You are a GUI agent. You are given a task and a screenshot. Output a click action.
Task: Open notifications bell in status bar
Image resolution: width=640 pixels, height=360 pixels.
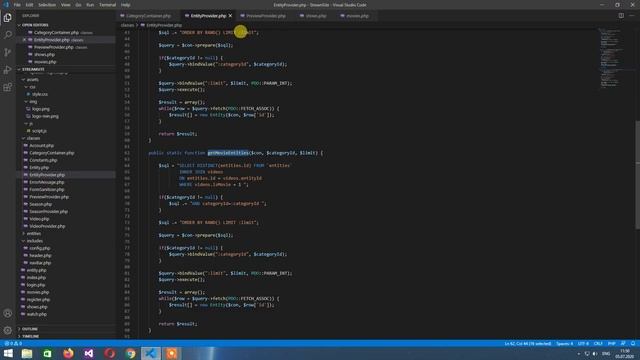[x=633, y=344]
